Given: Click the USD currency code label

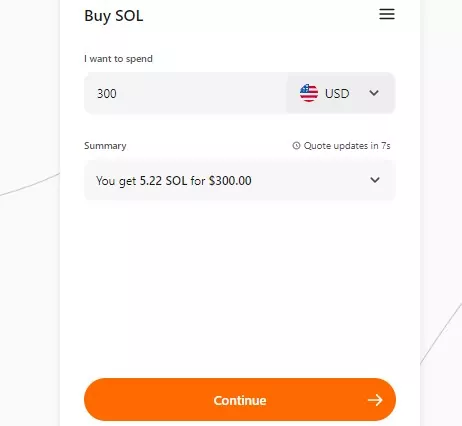Looking at the screenshot, I should 337,93.
